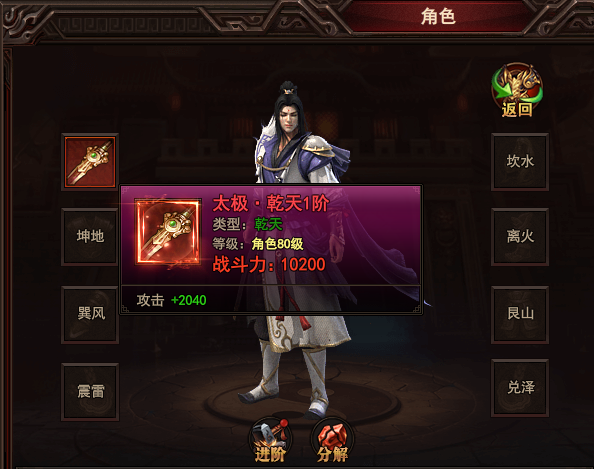Select the 离火 equipment slot
The height and width of the screenshot is (469, 594).
(520, 237)
